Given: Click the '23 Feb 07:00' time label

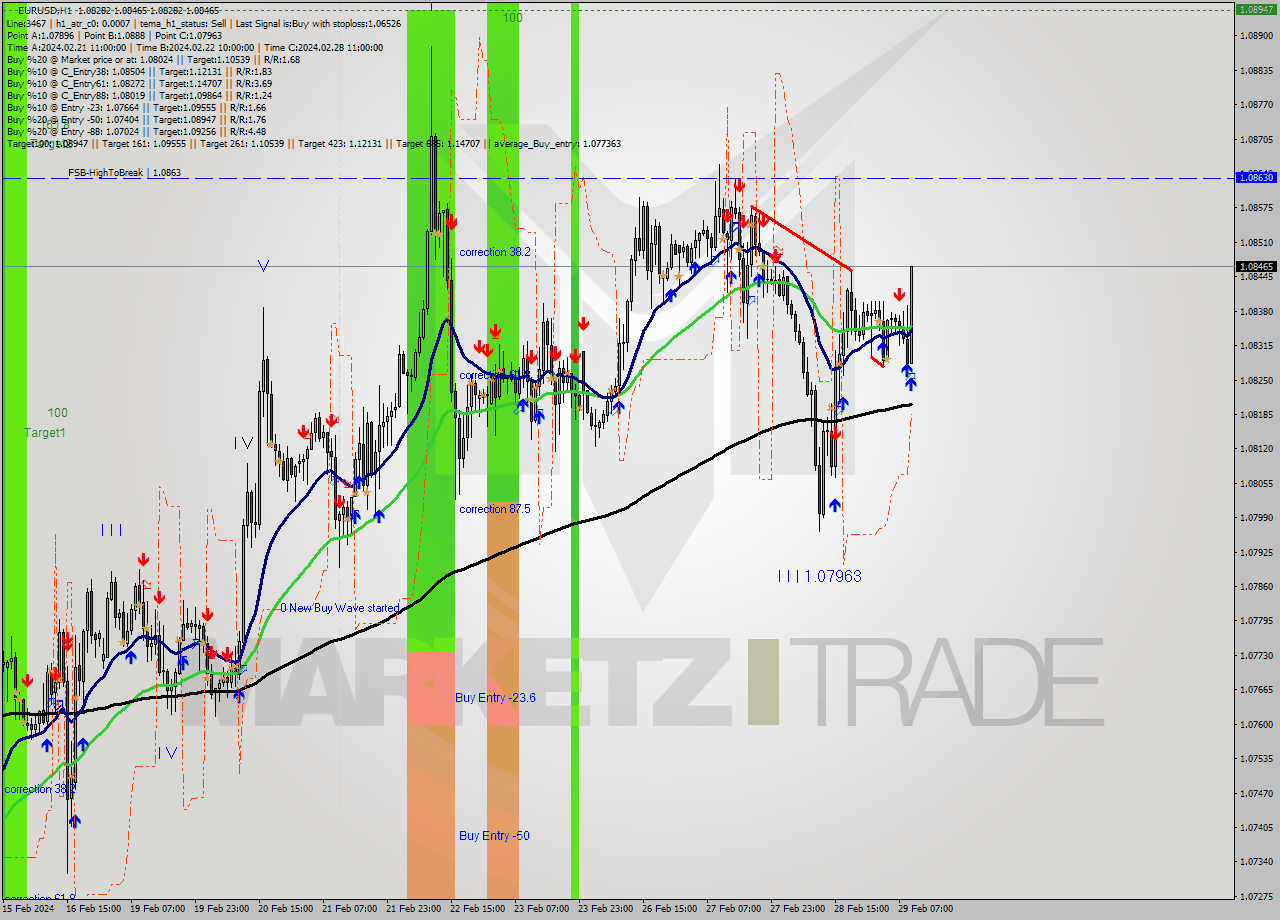Looking at the screenshot, I should (x=541, y=910).
